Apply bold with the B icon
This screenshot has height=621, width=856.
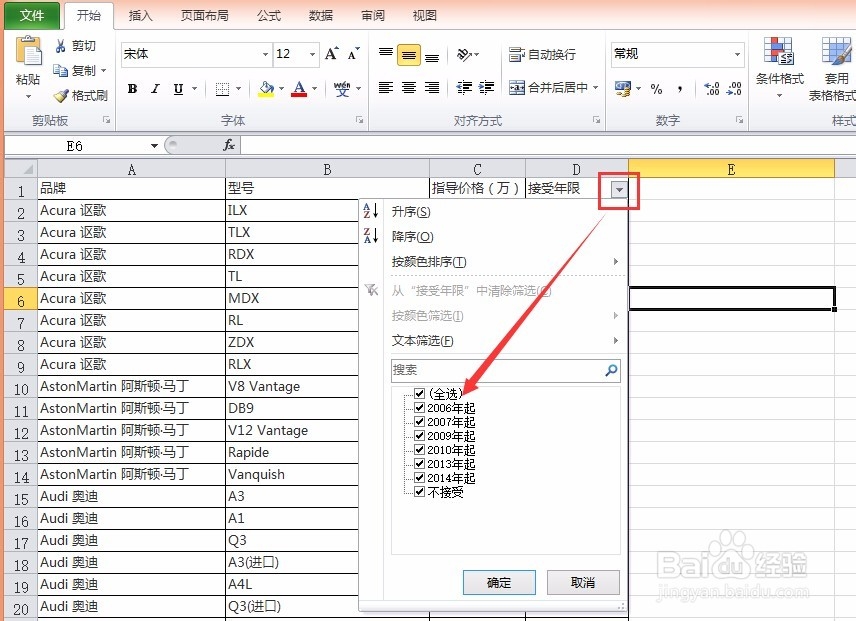tap(131, 89)
